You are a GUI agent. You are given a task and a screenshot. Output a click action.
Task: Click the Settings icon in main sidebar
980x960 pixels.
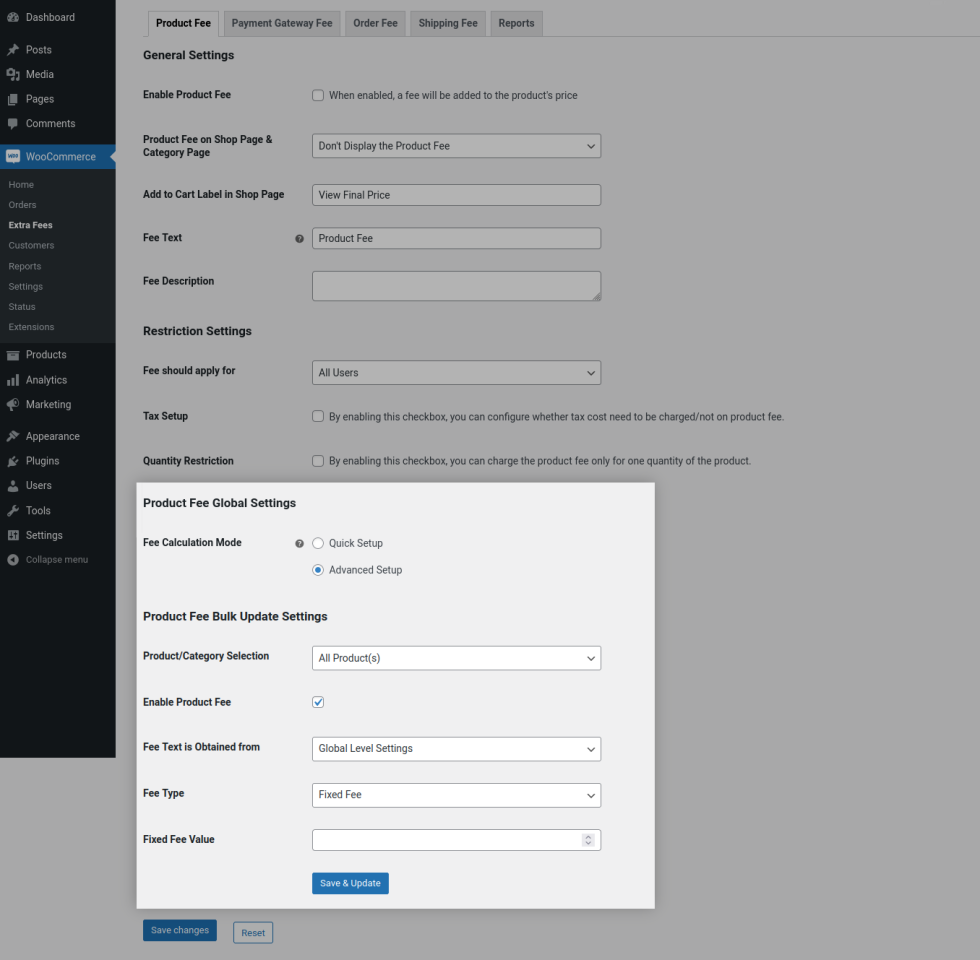(12, 535)
